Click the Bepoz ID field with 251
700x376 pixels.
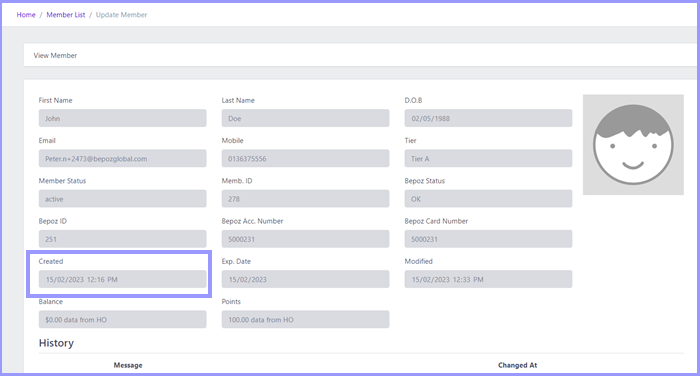point(122,239)
